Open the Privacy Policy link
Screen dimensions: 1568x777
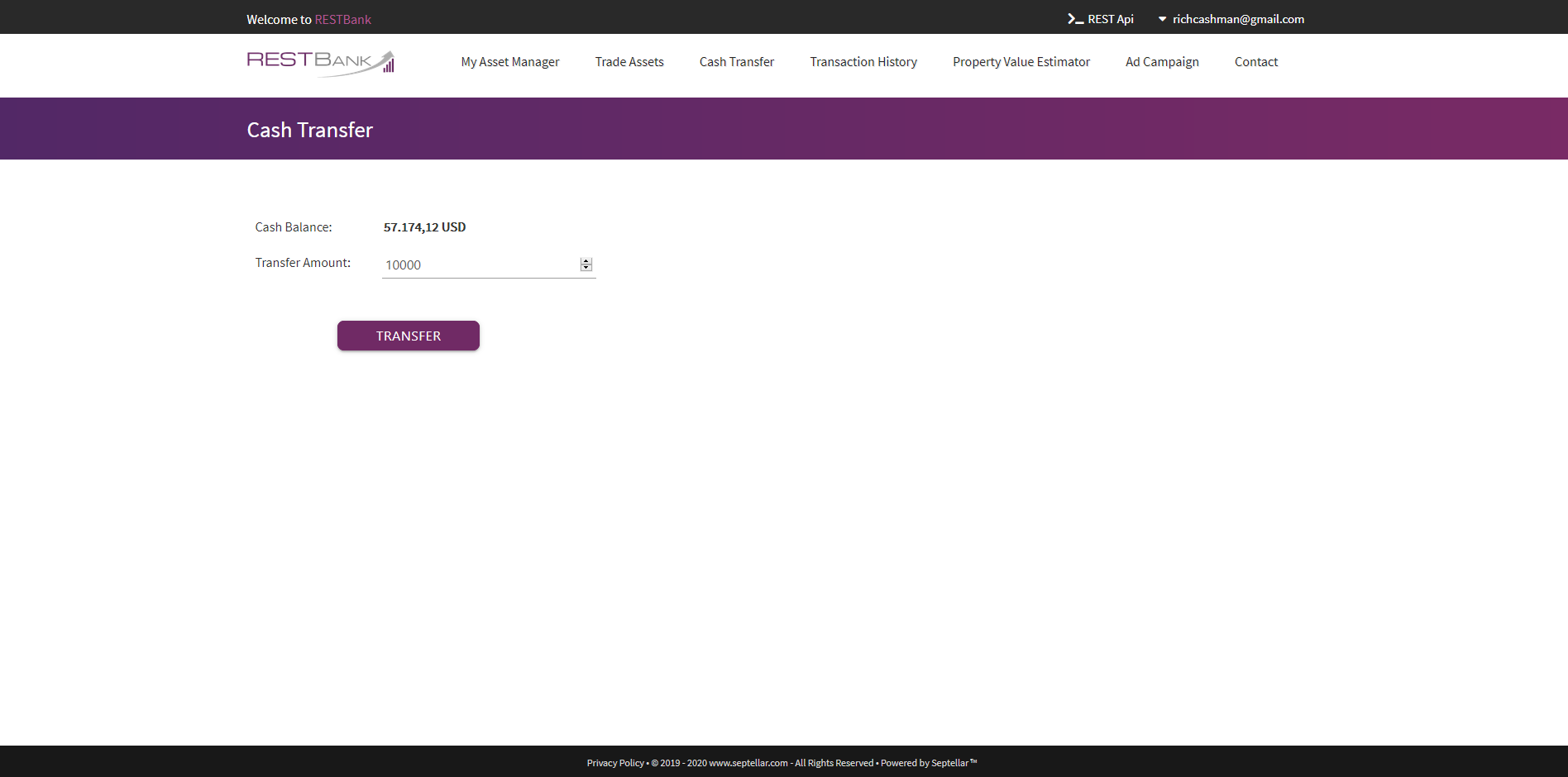pos(614,763)
